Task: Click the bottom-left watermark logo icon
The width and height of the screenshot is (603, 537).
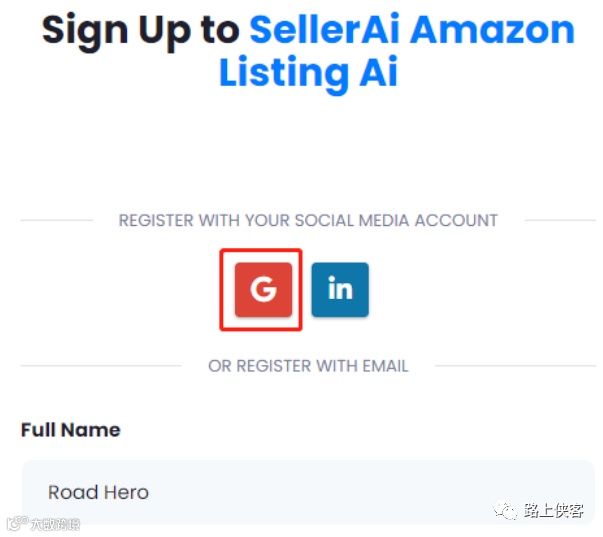Action: [16, 523]
